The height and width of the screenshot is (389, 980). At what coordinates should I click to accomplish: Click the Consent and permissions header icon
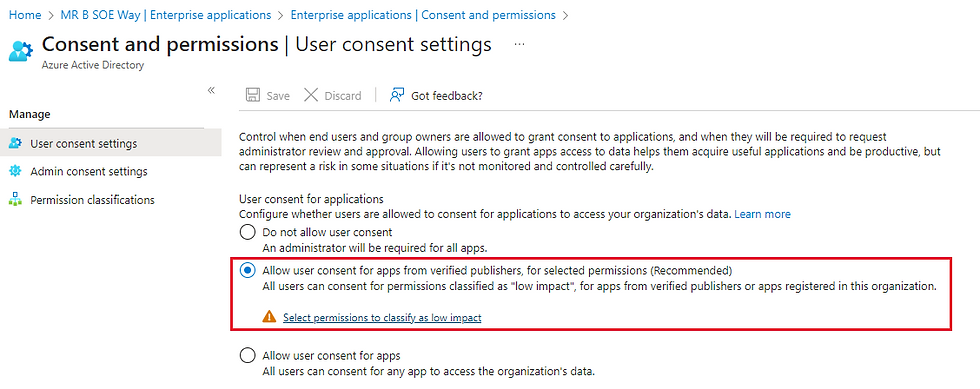20,51
